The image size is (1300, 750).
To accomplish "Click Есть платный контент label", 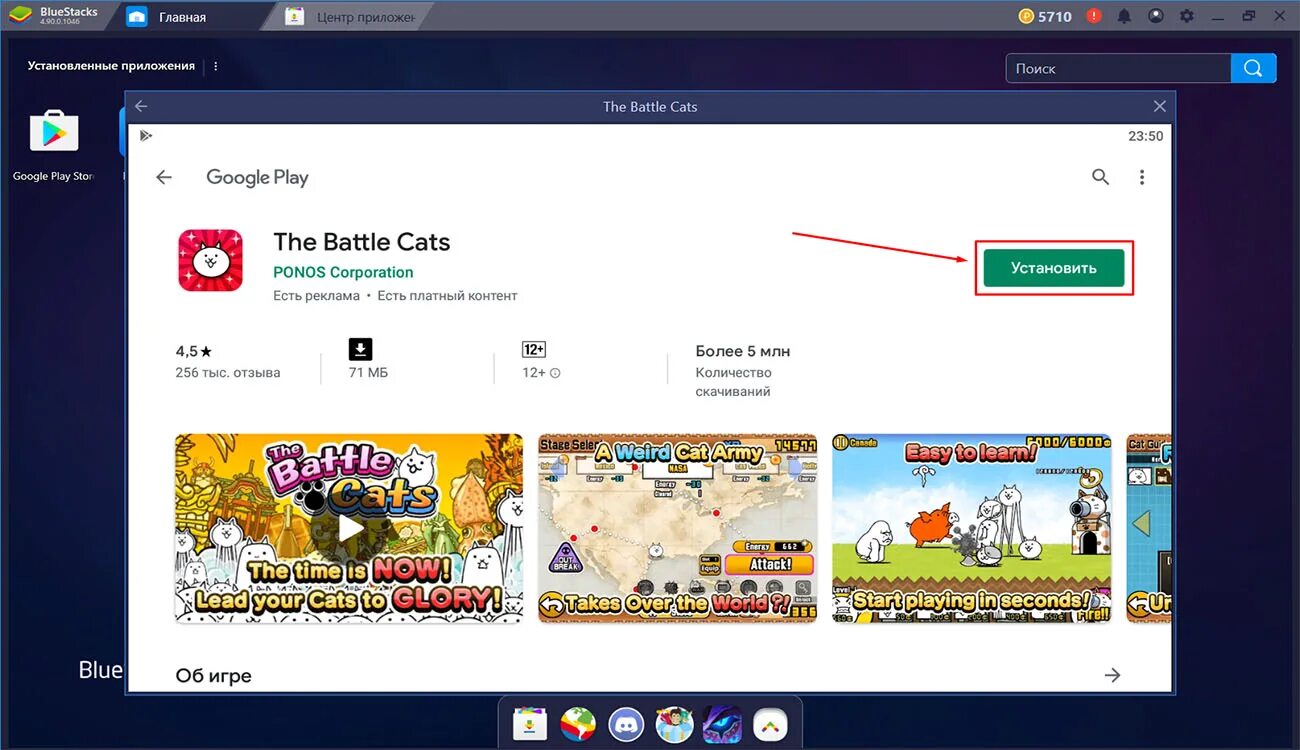I will 447,296.
